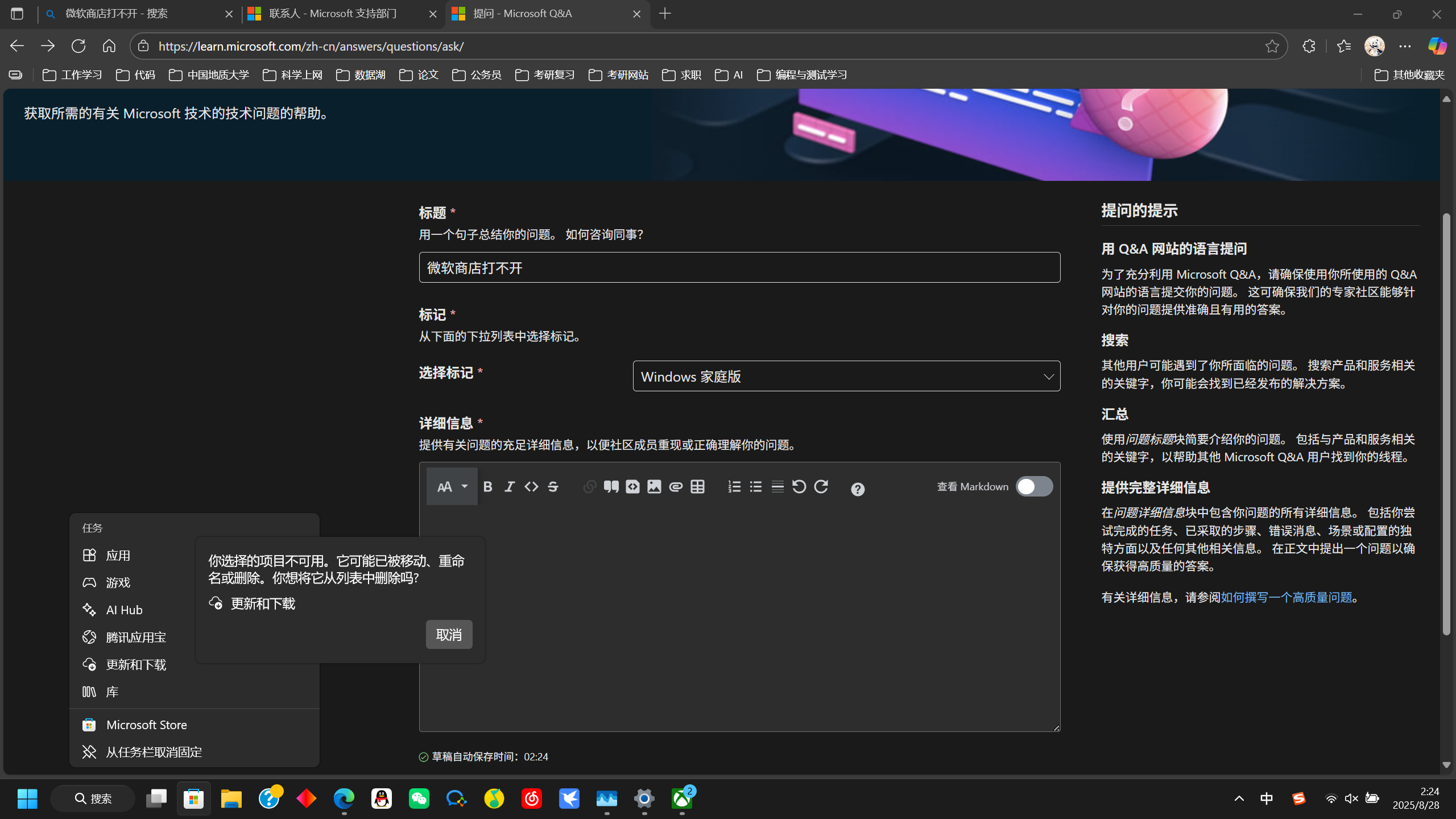1456x819 pixels.
Task: Open the Windows Start menu
Action: click(x=27, y=799)
